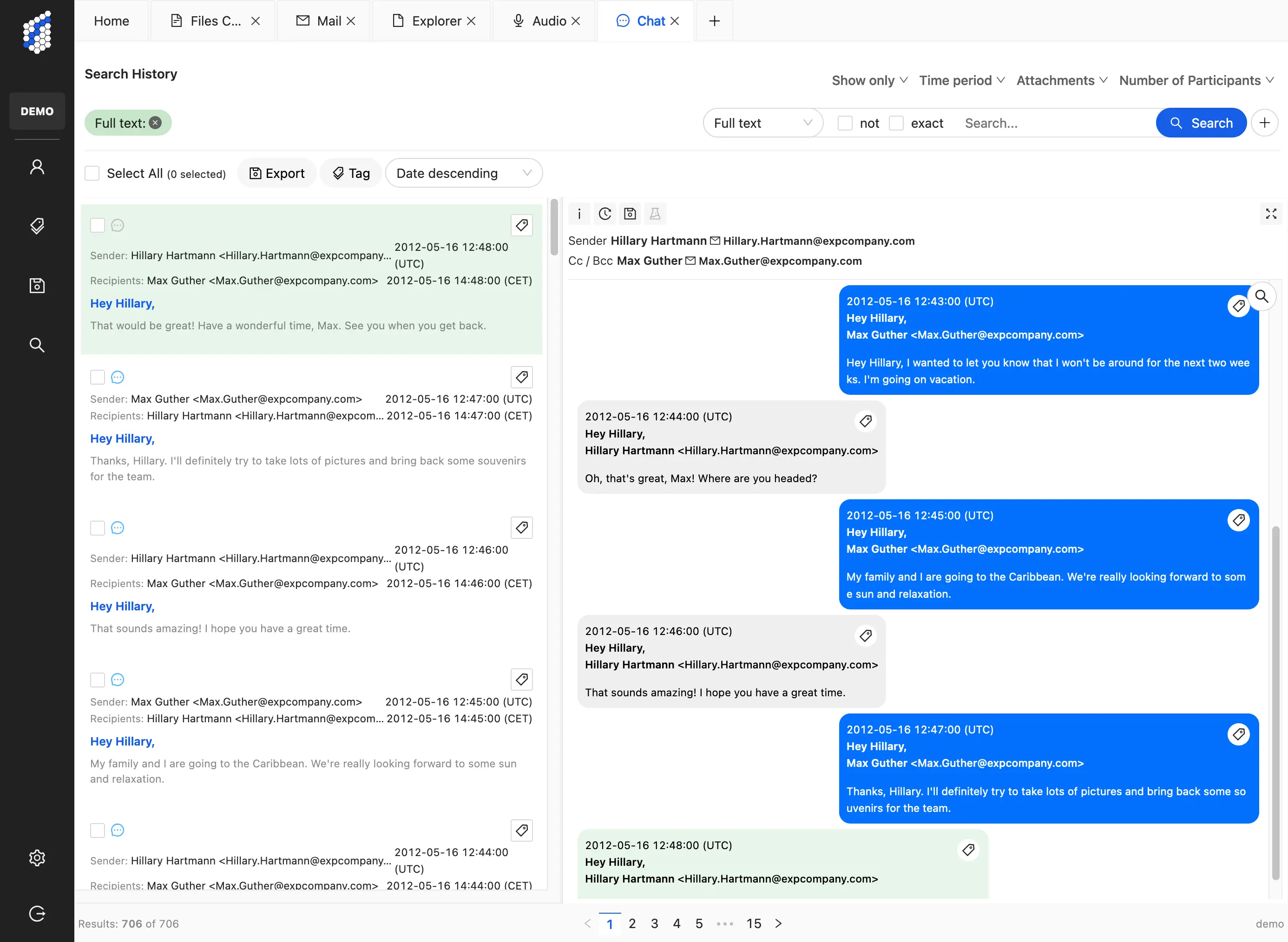Image resolution: width=1288 pixels, height=942 pixels.
Task: Tag the 12:47:00 message in results list
Action: [521, 377]
